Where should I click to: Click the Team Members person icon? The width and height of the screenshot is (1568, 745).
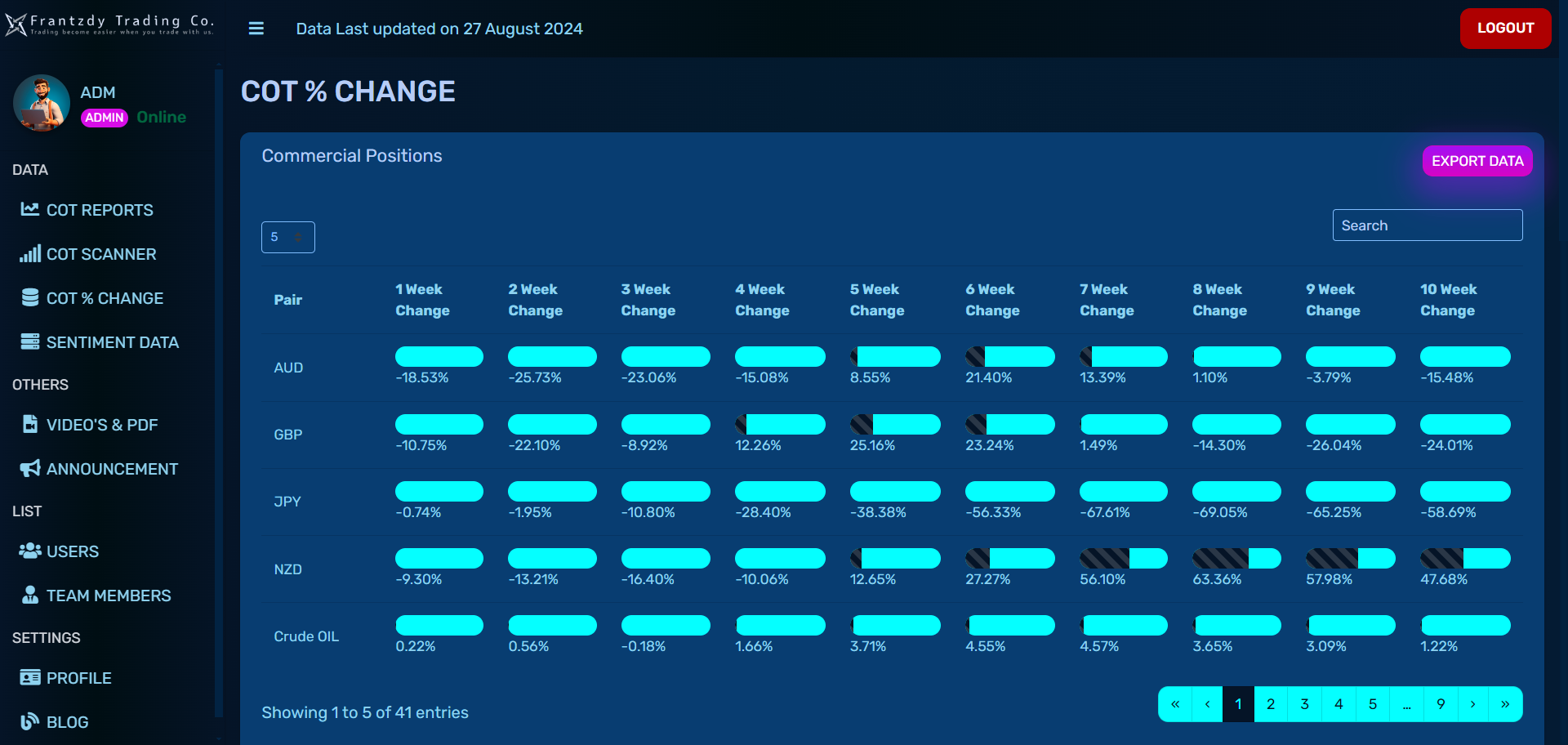point(30,595)
